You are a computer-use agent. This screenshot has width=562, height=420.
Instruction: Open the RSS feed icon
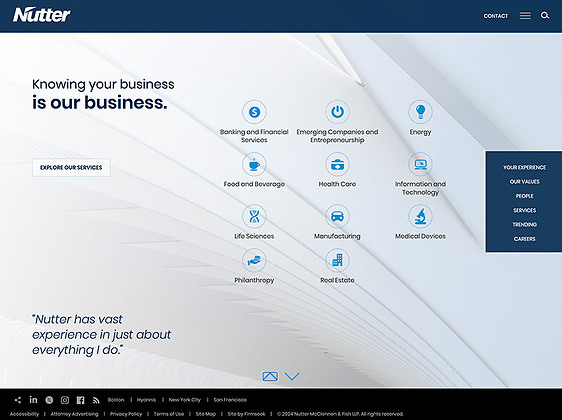click(96, 400)
